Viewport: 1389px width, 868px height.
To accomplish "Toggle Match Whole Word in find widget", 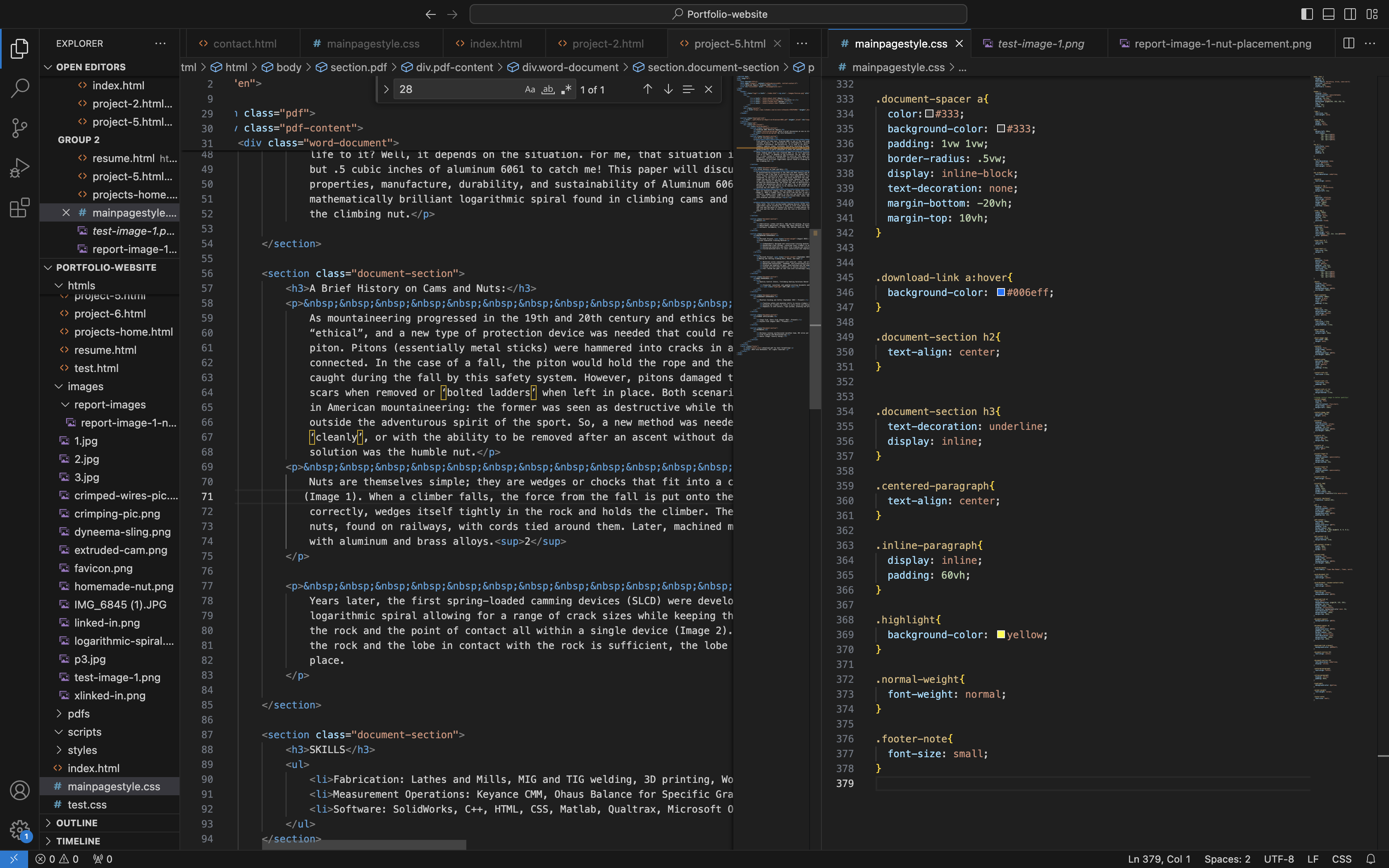I will [x=548, y=90].
